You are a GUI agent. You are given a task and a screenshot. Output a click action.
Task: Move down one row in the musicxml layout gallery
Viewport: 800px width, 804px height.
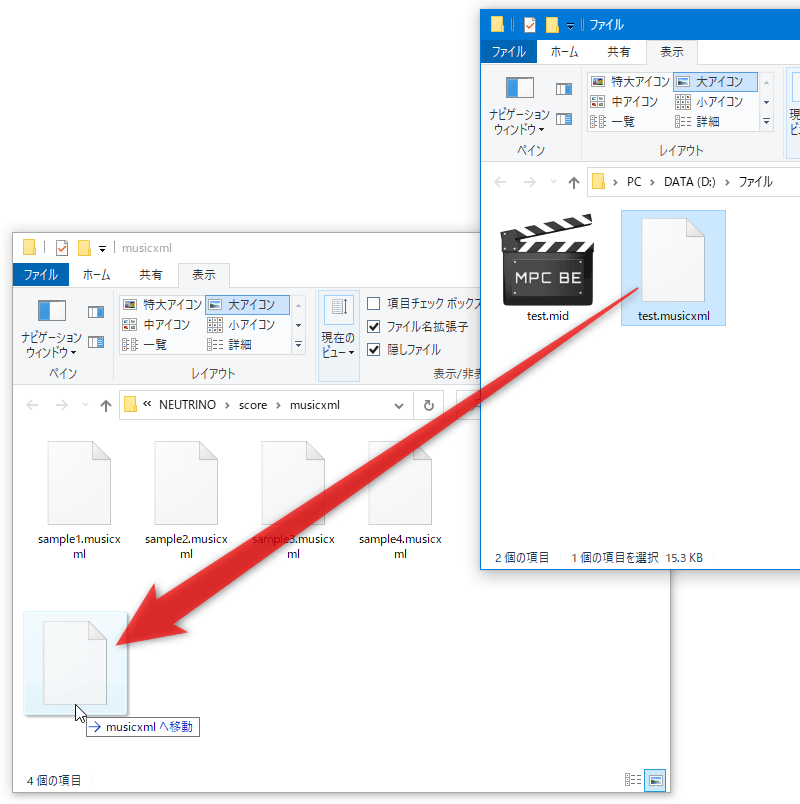298,325
